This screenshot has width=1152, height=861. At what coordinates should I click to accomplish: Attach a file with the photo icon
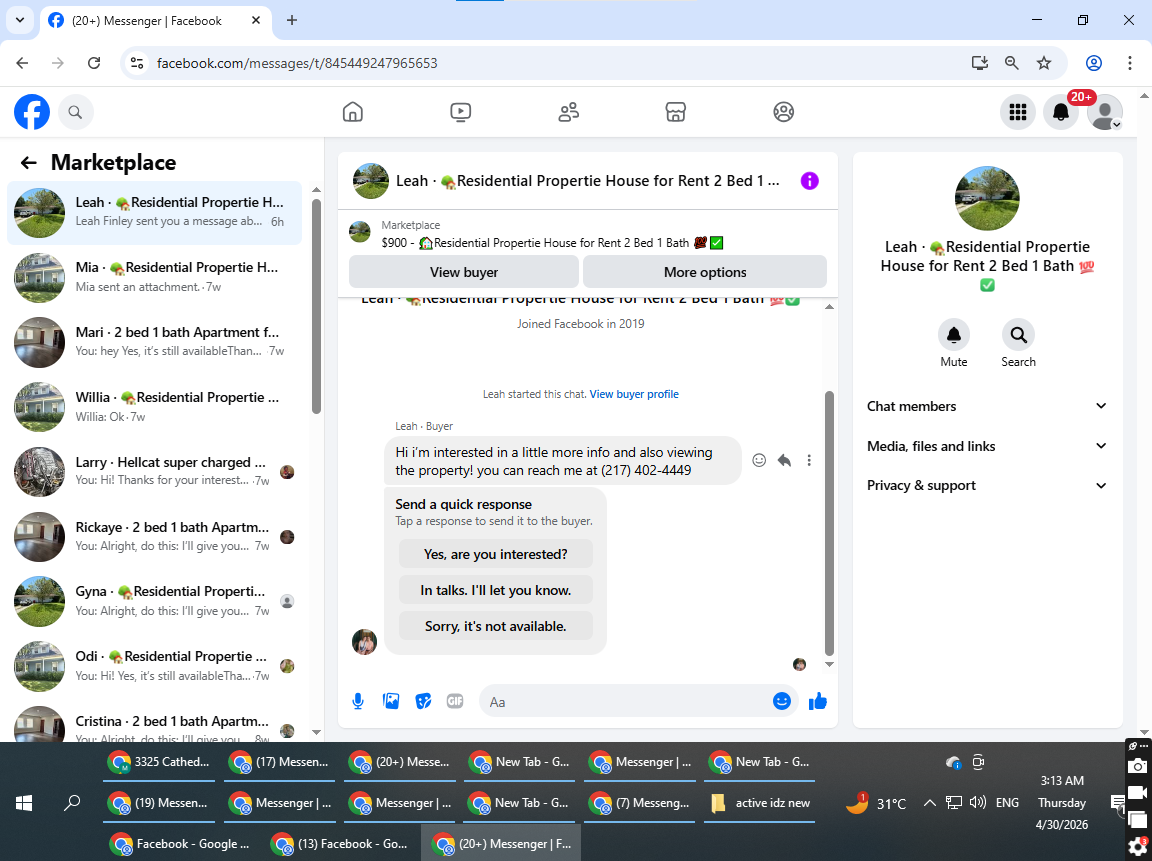point(391,702)
